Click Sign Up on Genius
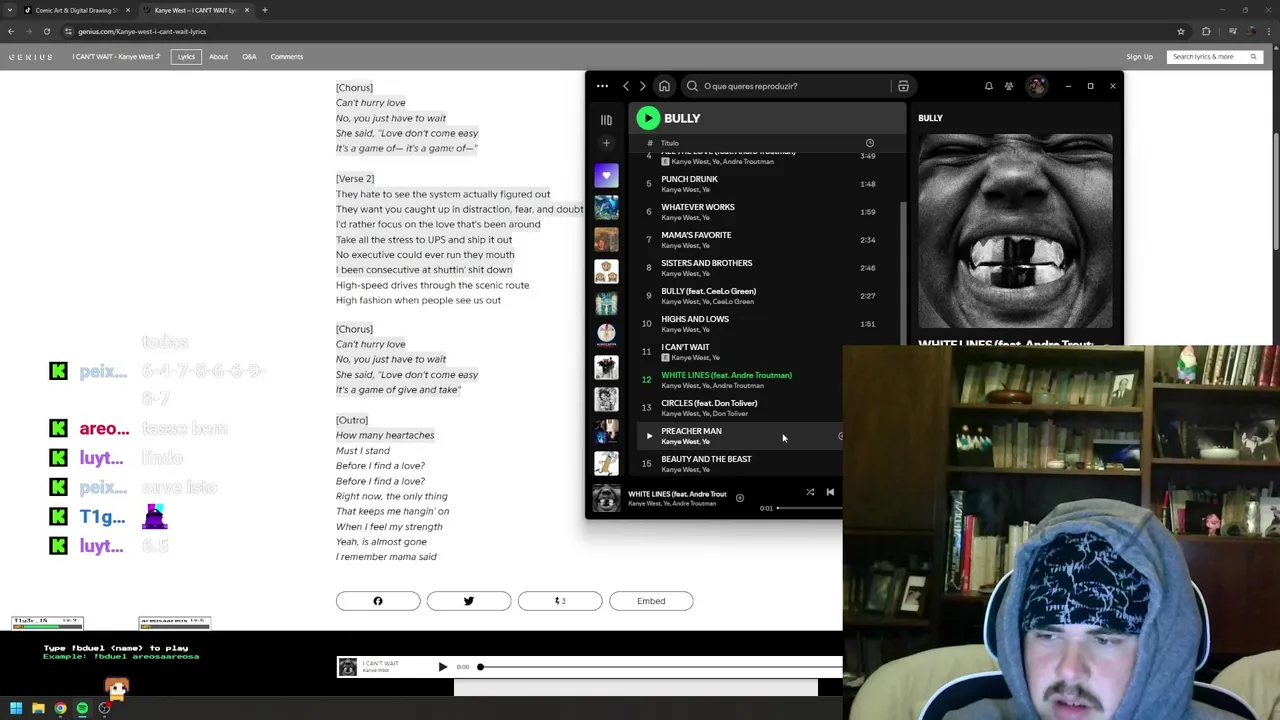Screen dimensions: 1280x720 [1139, 57]
